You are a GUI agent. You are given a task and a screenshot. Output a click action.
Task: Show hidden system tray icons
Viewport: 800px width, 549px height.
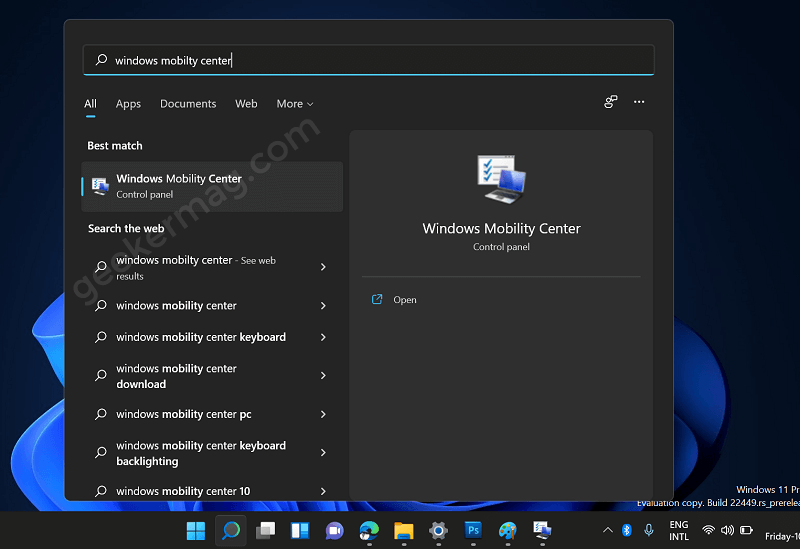(x=608, y=530)
